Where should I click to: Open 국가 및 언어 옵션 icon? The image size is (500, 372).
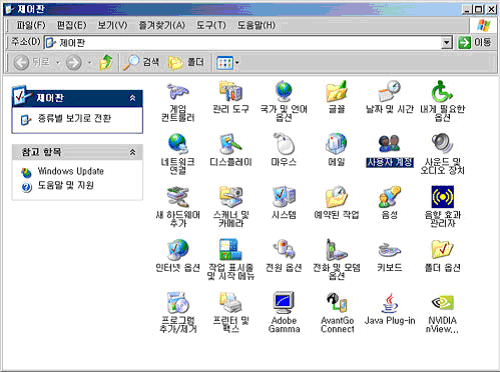(x=284, y=92)
